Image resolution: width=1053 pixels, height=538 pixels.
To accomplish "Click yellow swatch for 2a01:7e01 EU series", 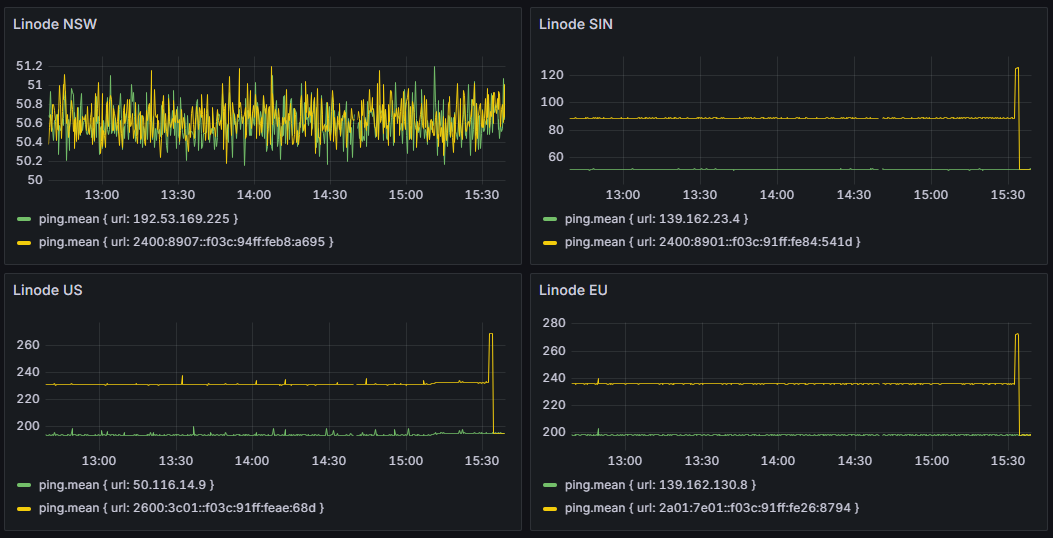I will 550,507.
